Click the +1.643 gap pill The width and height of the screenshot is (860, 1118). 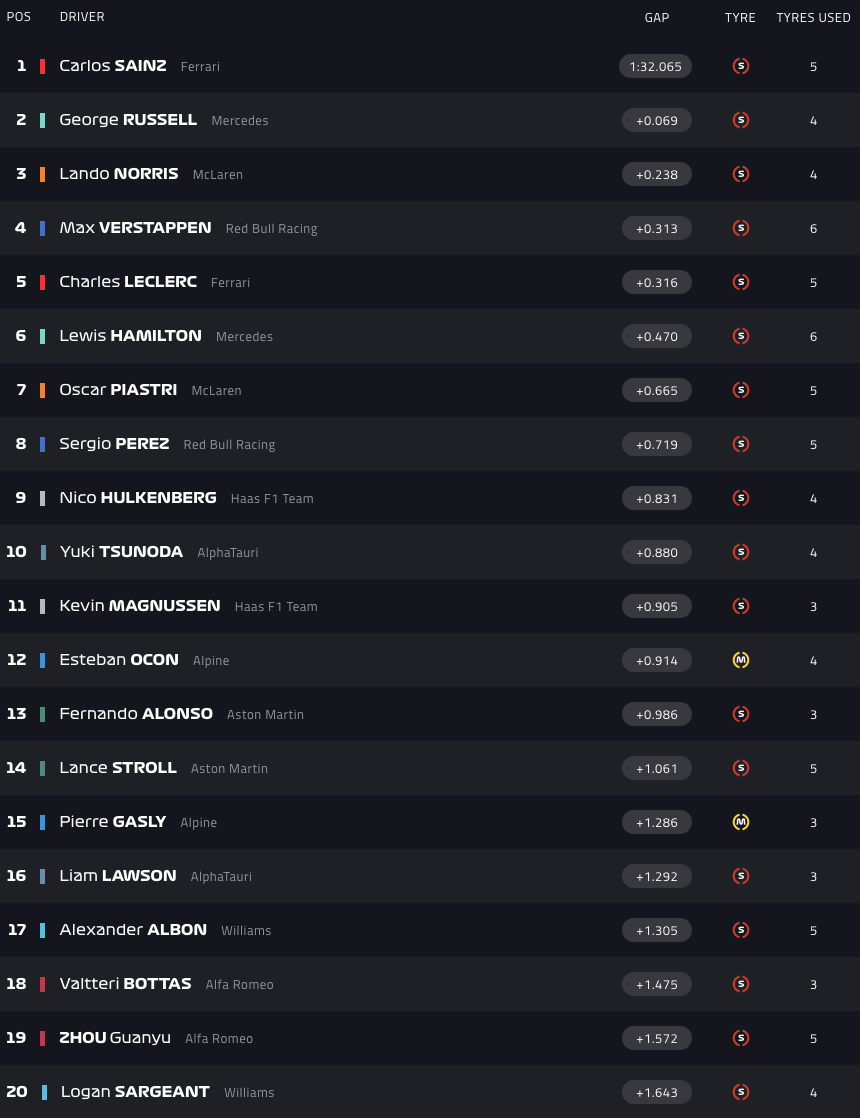[656, 1092]
